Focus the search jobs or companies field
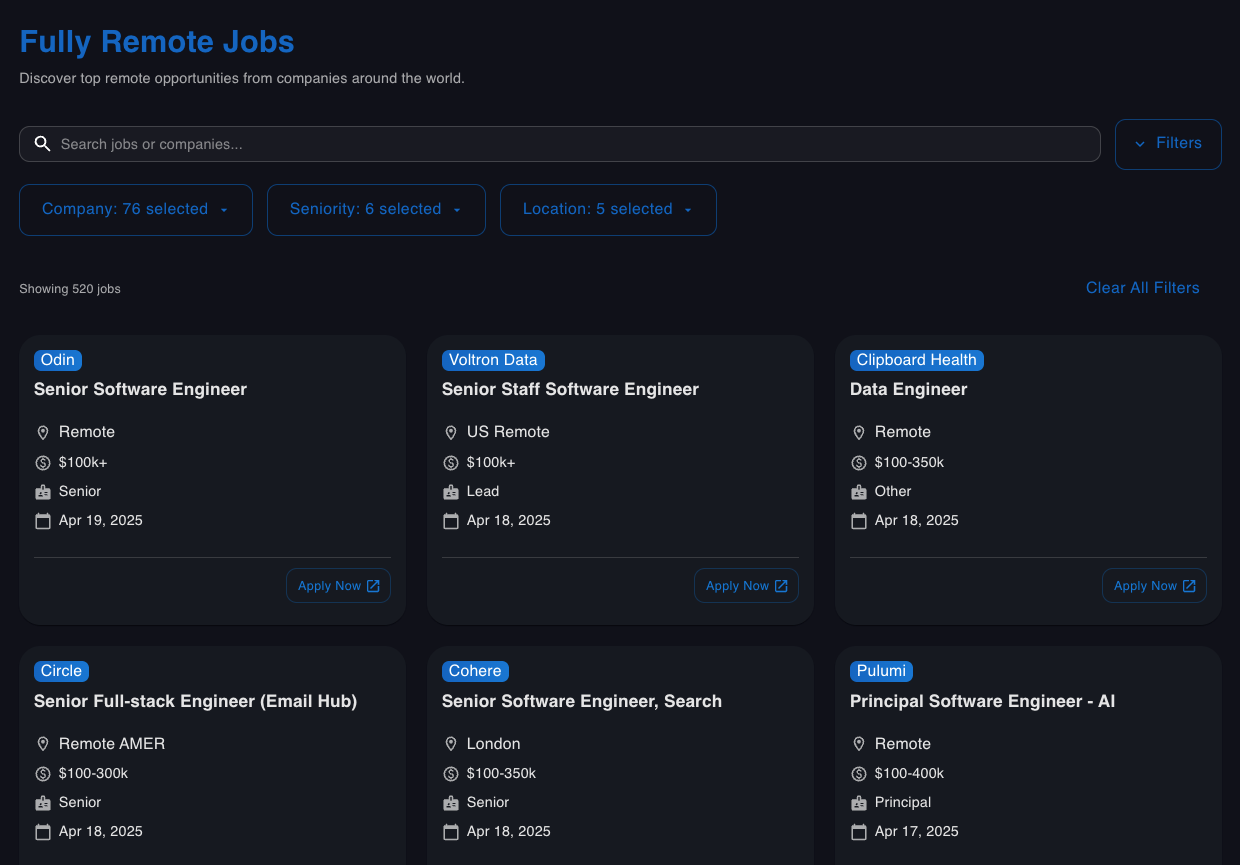The height and width of the screenshot is (865, 1240). coord(560,144)
